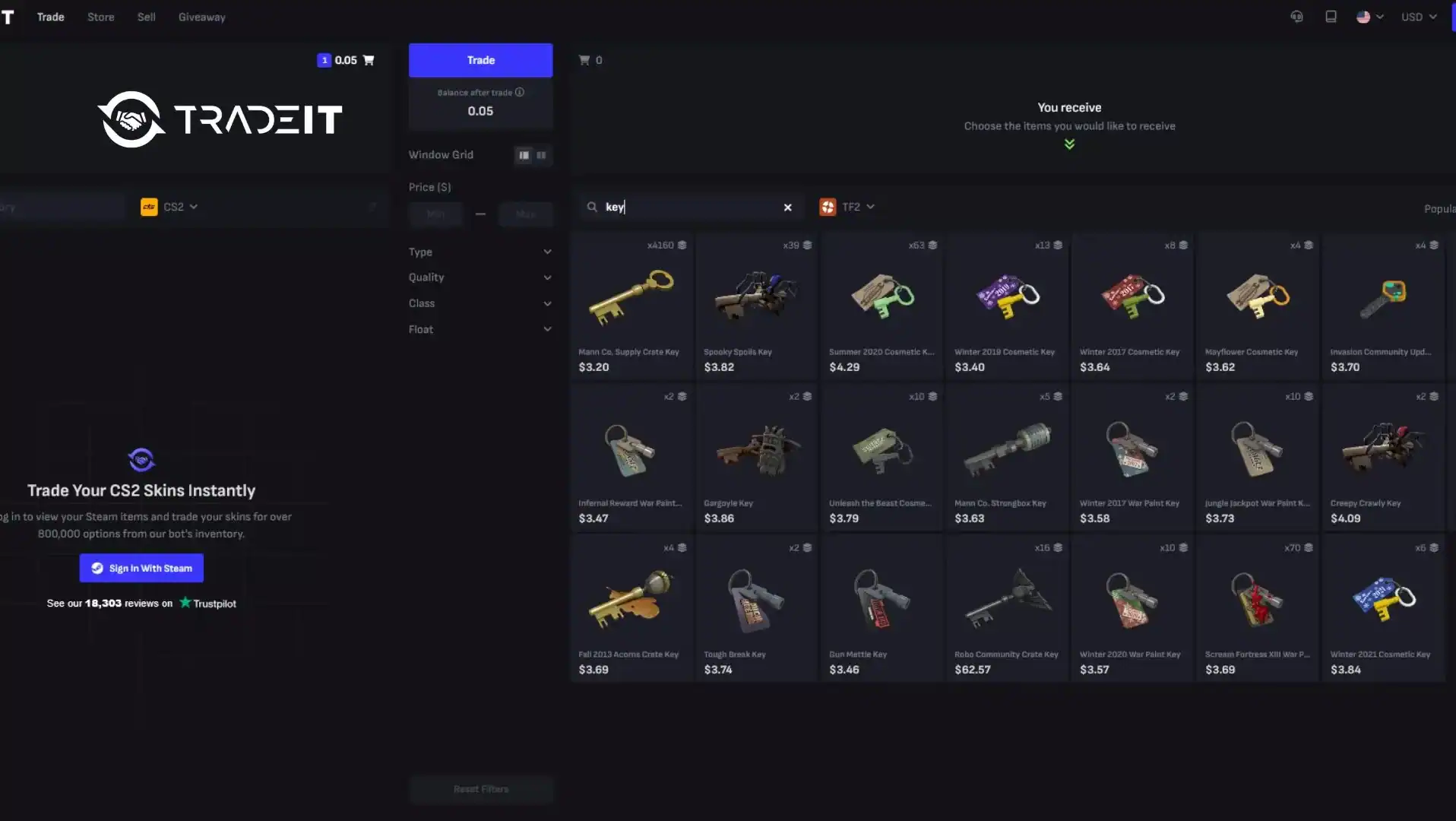Open the CS2 game dropdown
The height and width of the screenshot is (821, 1456).
click(169, 207)
